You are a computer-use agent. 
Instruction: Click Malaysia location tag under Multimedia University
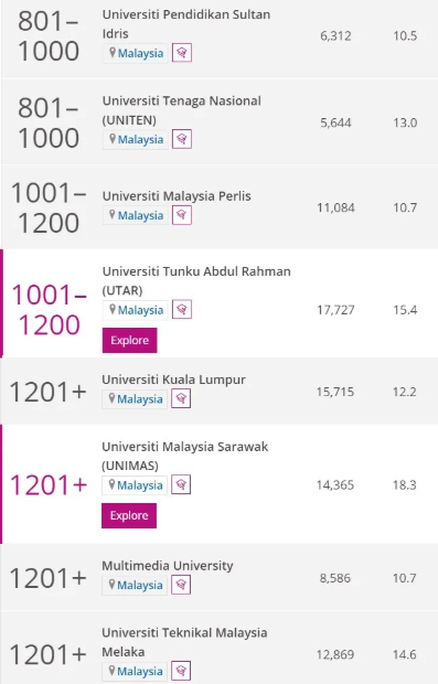click(135, 585)
